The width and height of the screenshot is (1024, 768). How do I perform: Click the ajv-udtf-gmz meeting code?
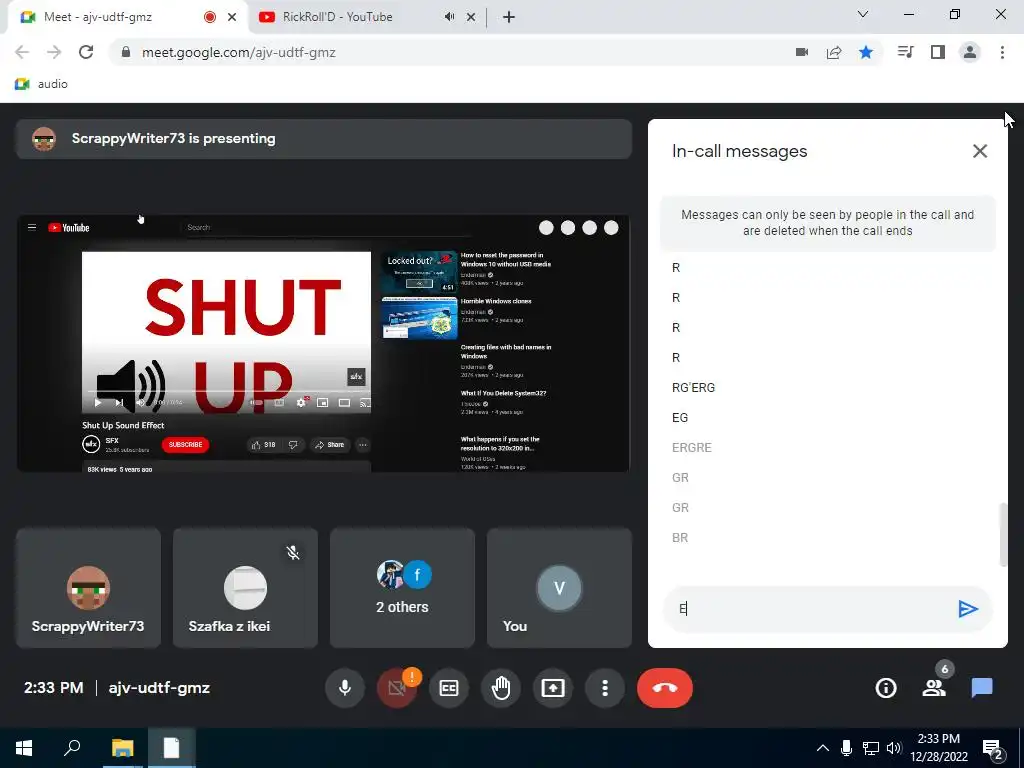(x=159, y=688)
